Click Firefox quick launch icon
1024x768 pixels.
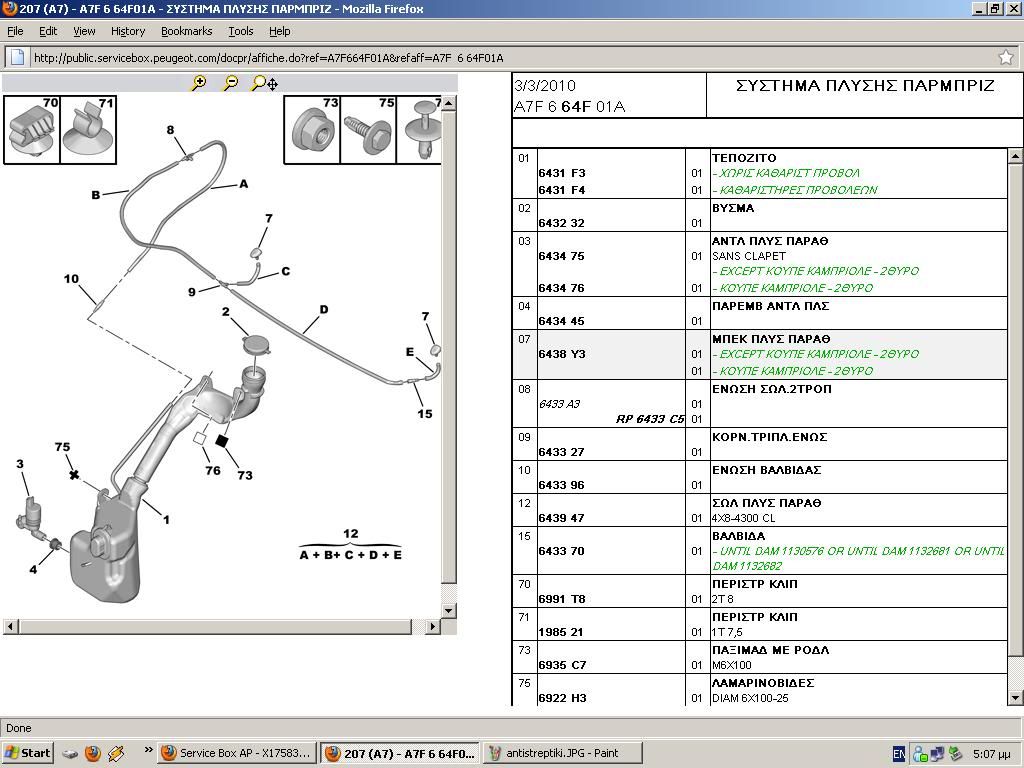[93, 753]
